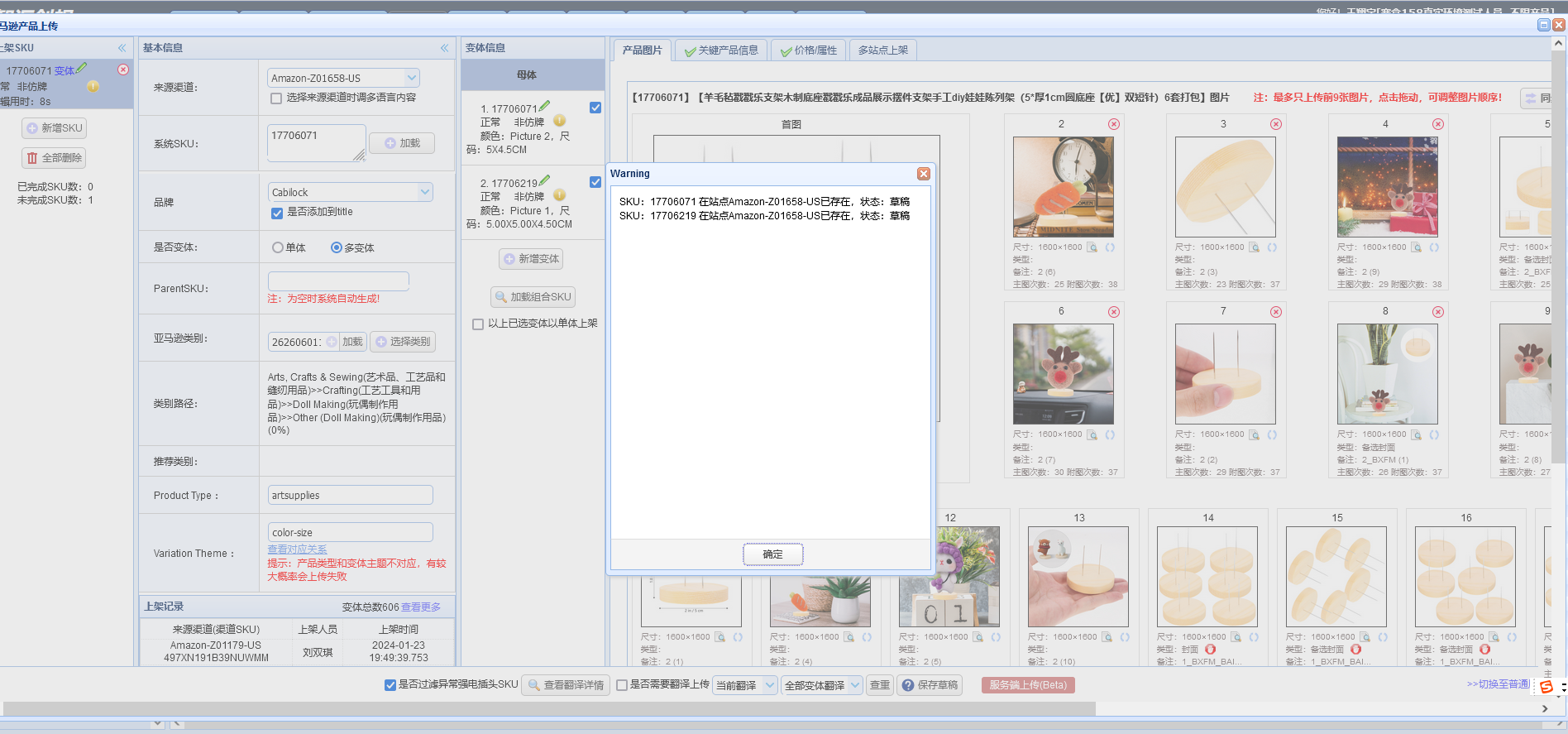Switch to the 价格/属性 tab
The image size is (1568, 734).
tap(809, 50)
